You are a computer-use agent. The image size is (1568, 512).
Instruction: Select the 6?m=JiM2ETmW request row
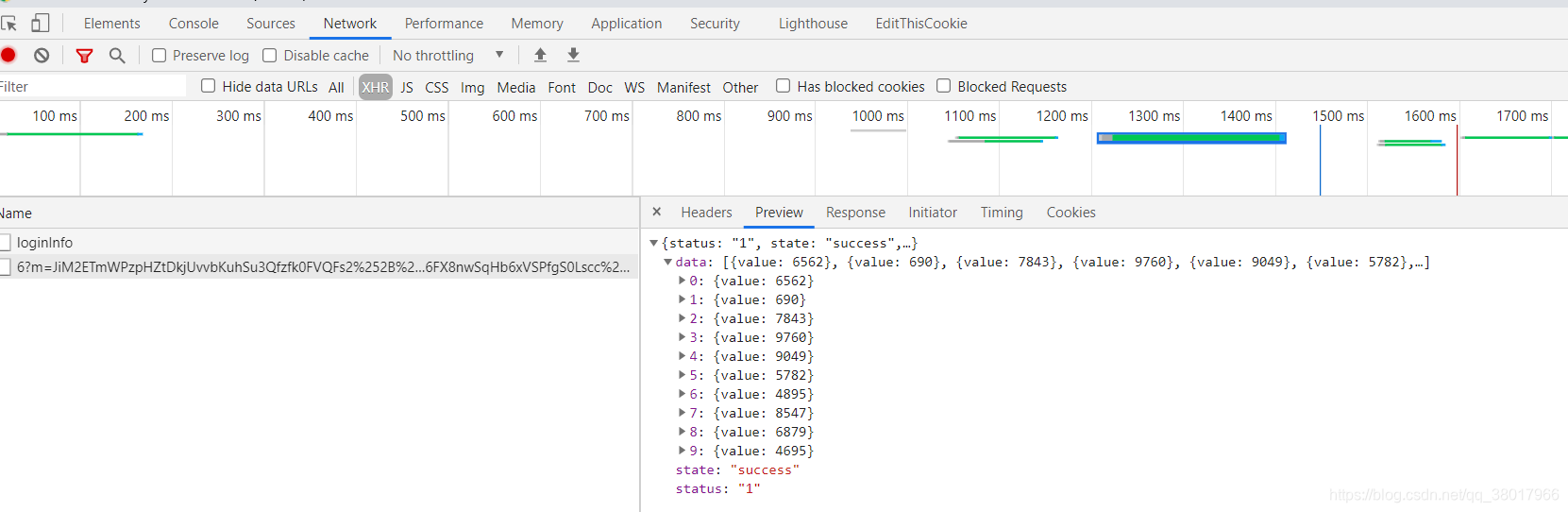(x=319, y=267)
